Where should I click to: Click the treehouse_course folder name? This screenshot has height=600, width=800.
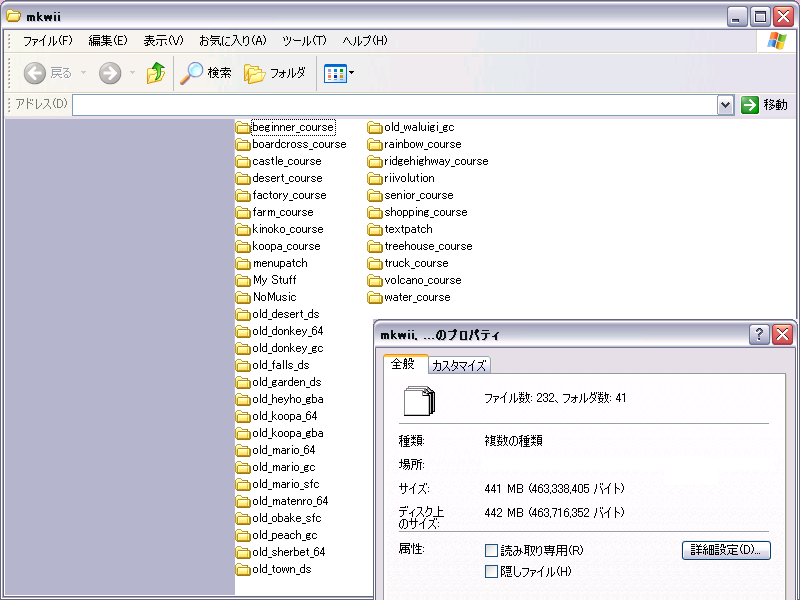(429, 246)
